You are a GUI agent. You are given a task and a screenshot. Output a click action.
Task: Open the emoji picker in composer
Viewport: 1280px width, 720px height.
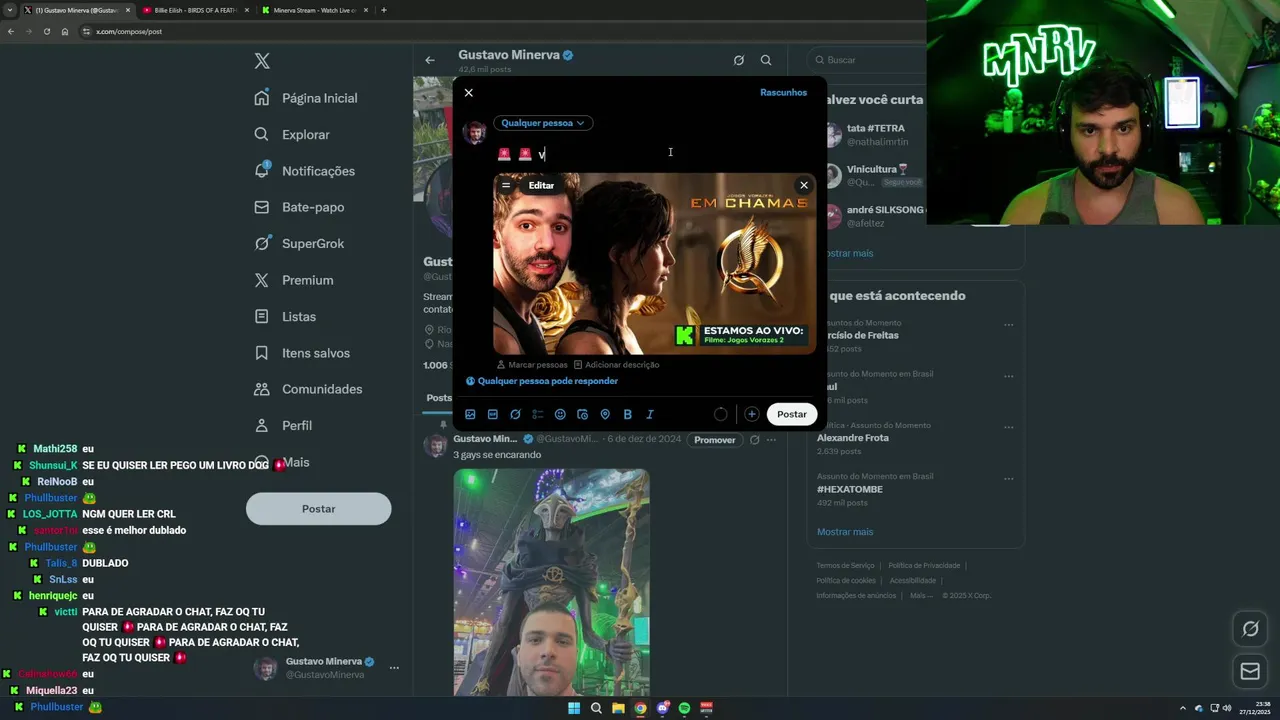(x=560, y=414)
